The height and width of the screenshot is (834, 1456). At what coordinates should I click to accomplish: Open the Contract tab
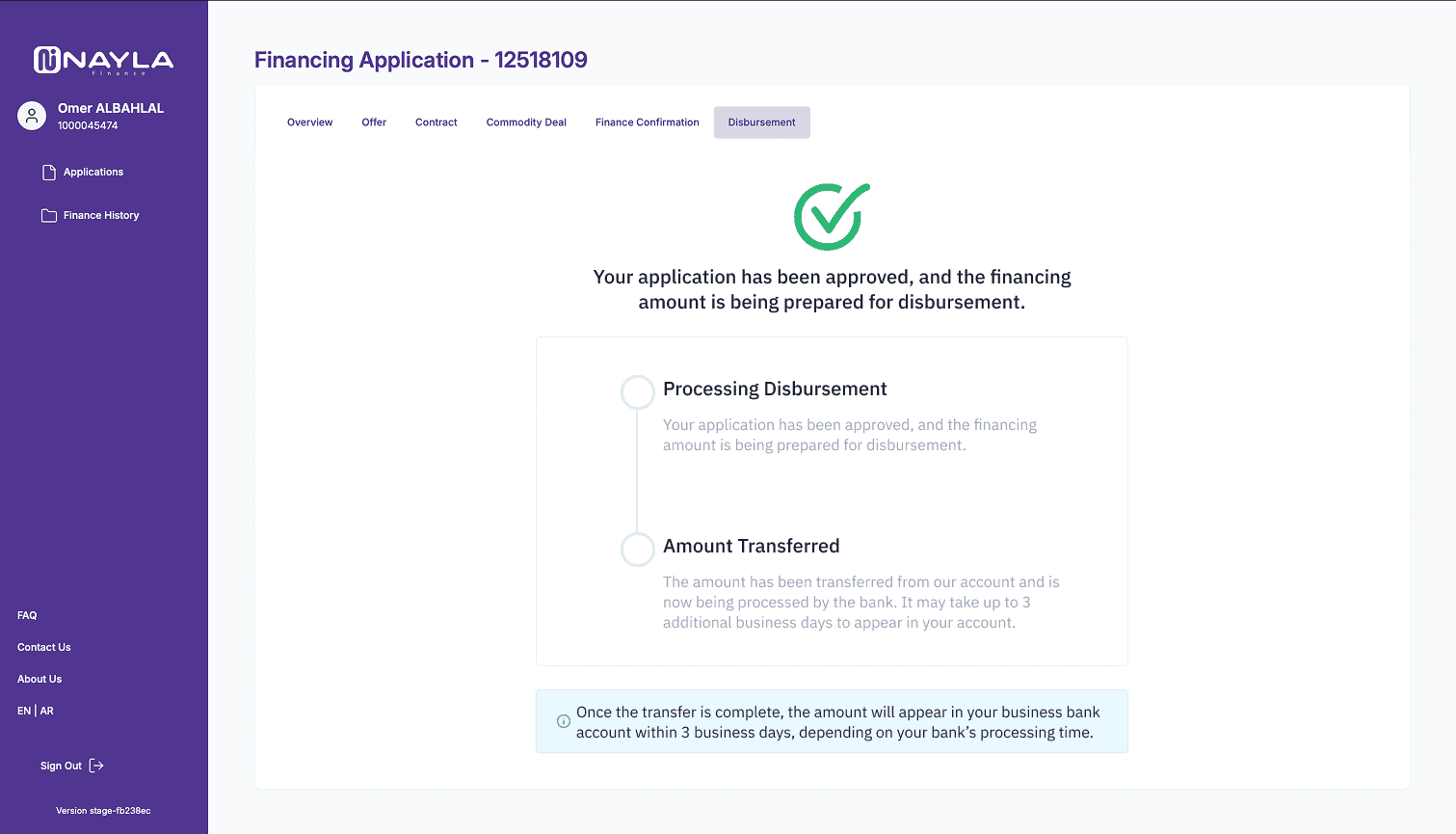tap(437, 122)
